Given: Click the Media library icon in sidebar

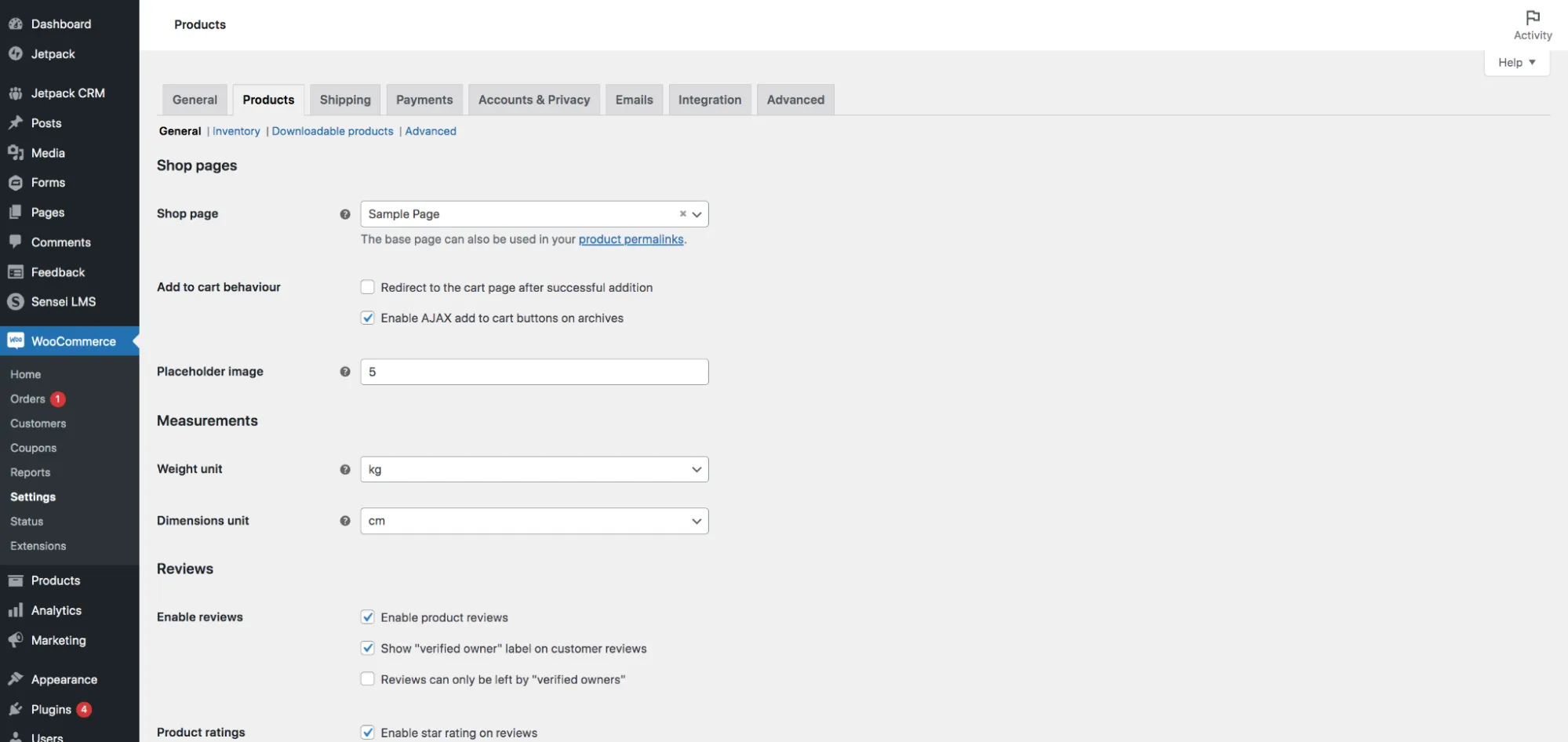Looking at the screenshot, I should (x=16, y=152).
